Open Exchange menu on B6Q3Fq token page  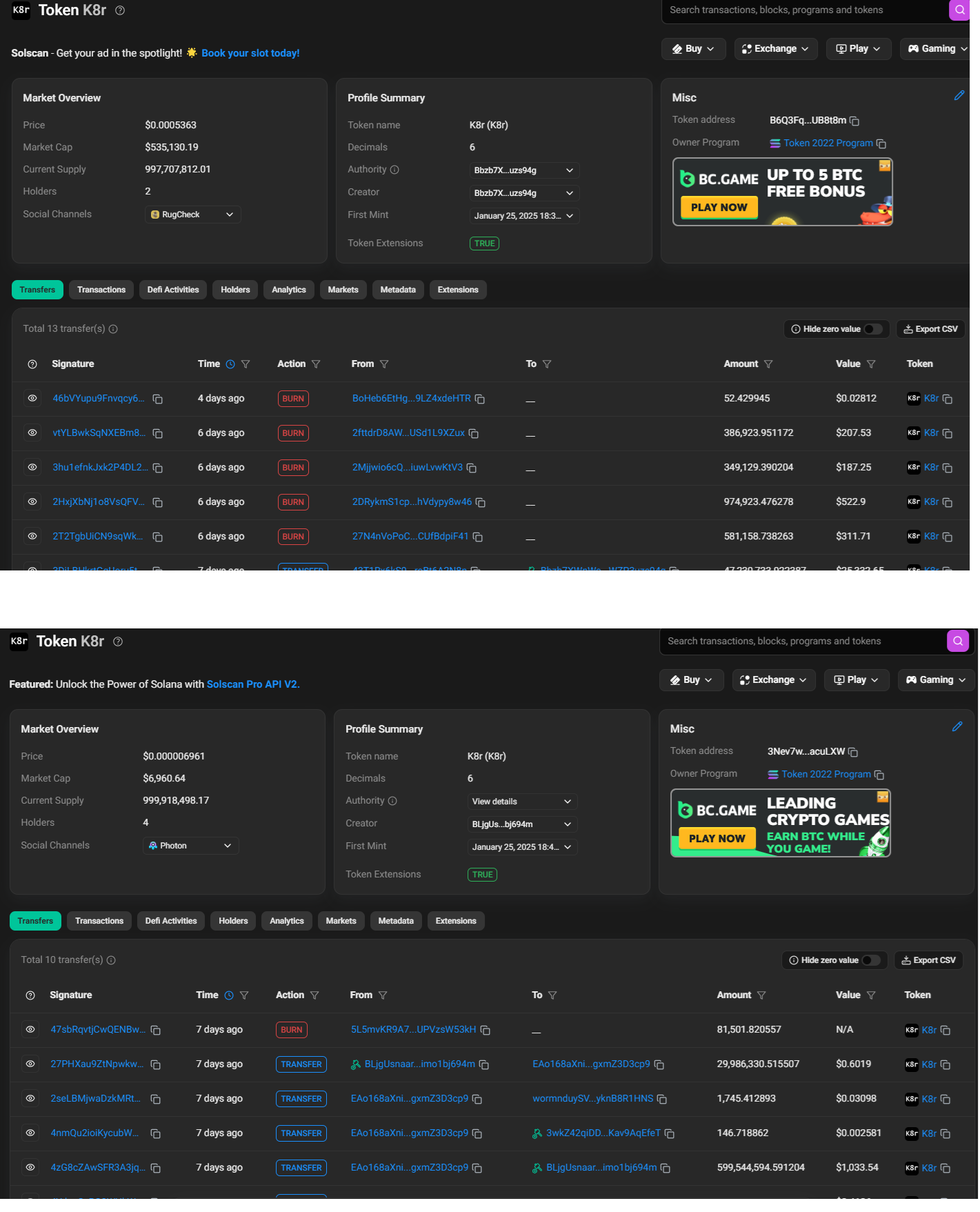coord(776,49)
